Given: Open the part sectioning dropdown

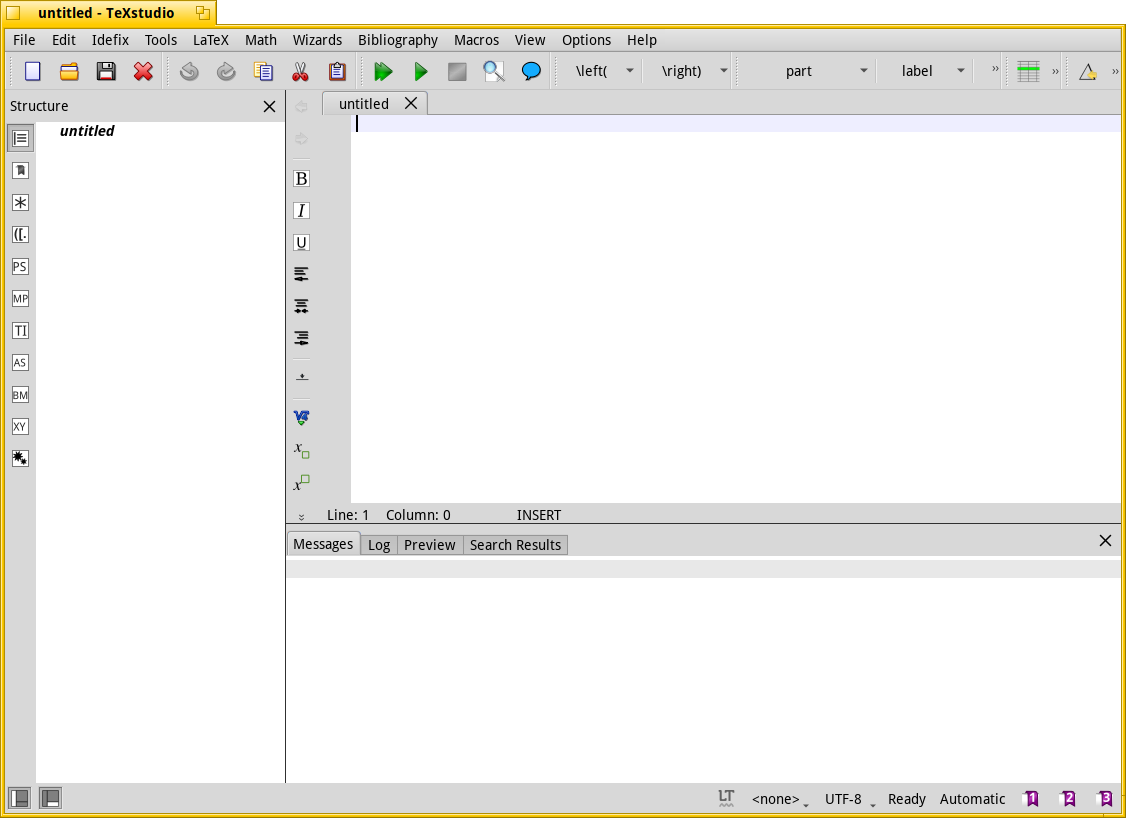Looking at the screenshot, I should [864, 70].
